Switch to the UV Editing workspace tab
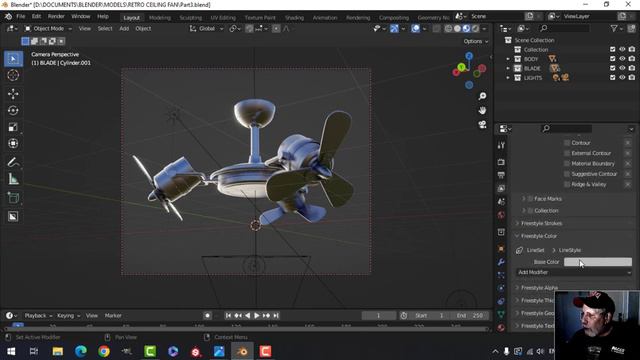The height and width of the screenshot is (360, 640). tap(223, 18)
